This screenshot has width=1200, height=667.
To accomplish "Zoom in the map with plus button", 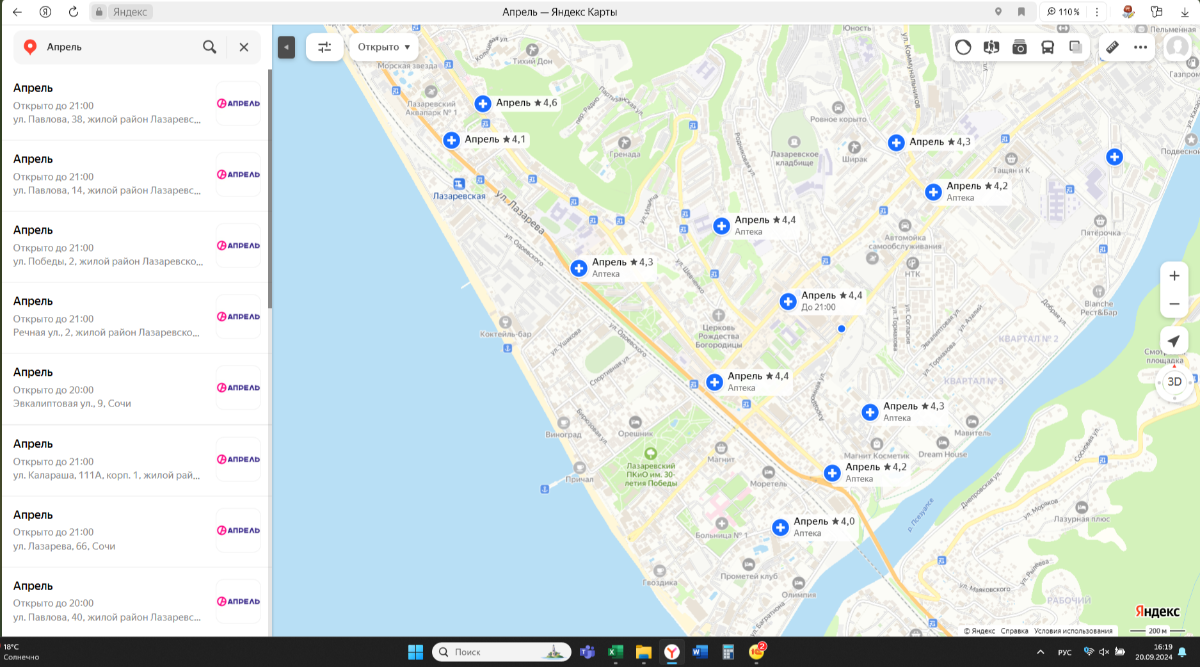I will click(x=1174, y=276).
